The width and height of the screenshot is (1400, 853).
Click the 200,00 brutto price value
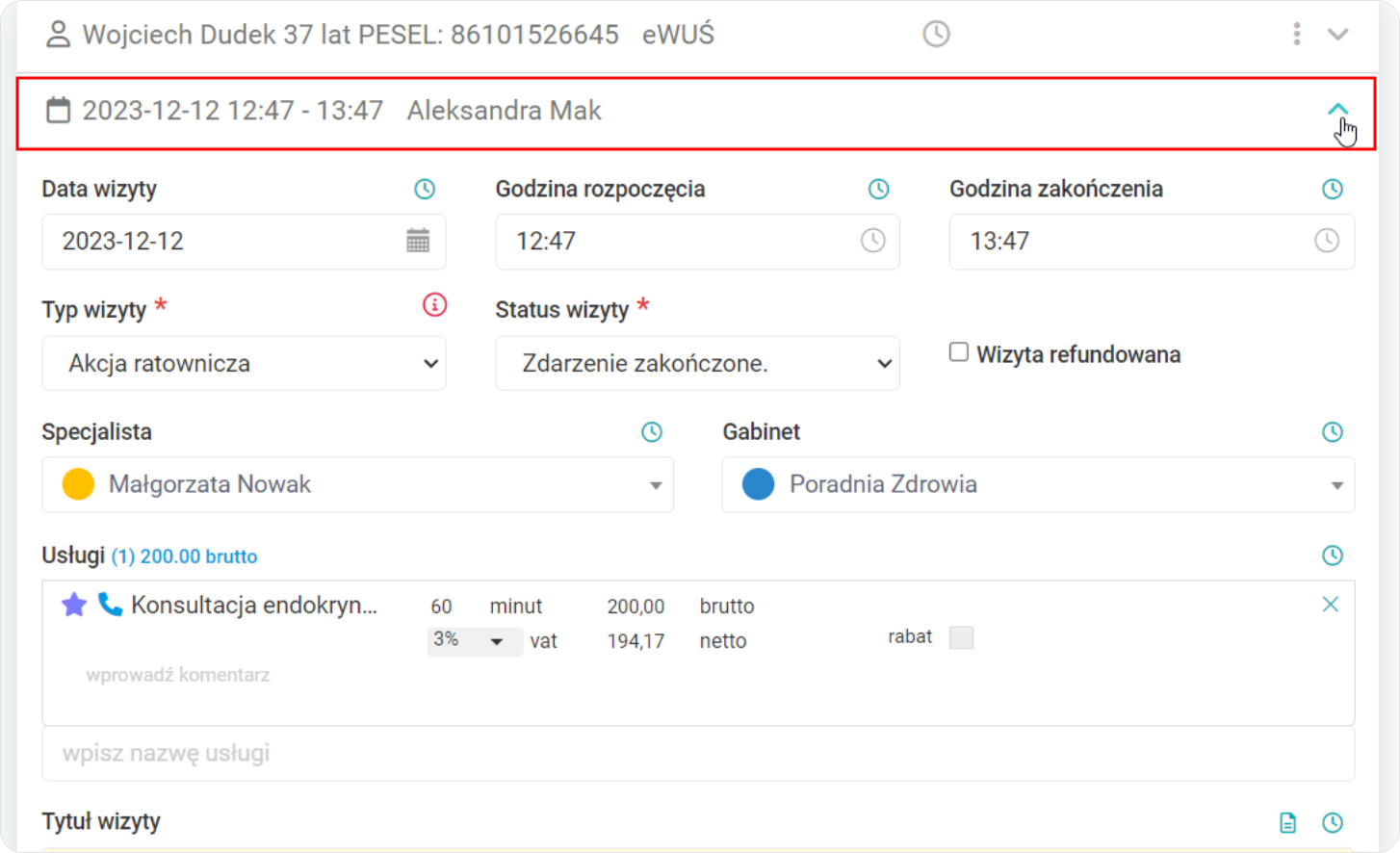(x=635, y=607)
